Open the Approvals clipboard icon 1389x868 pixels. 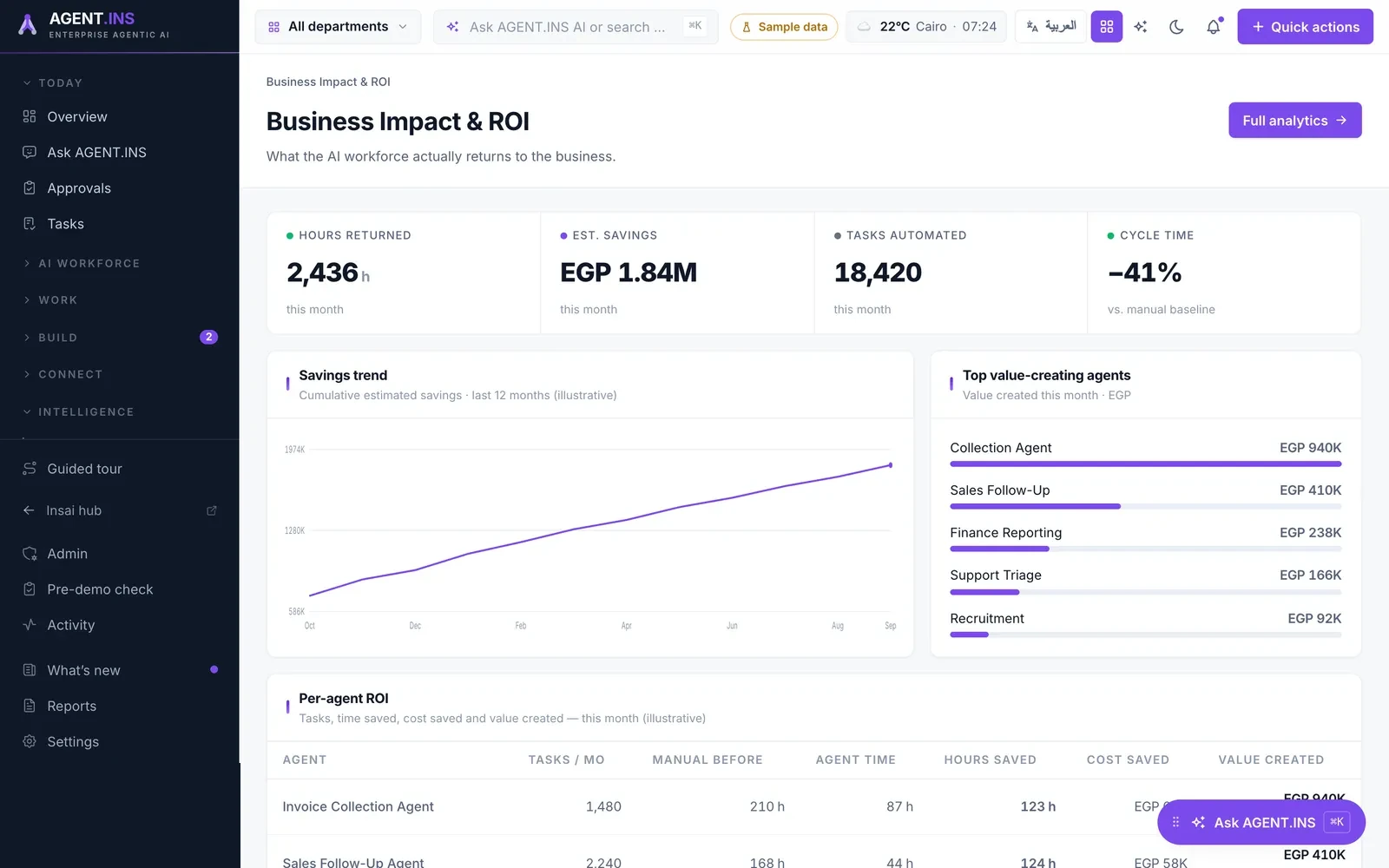pos(30,187)
